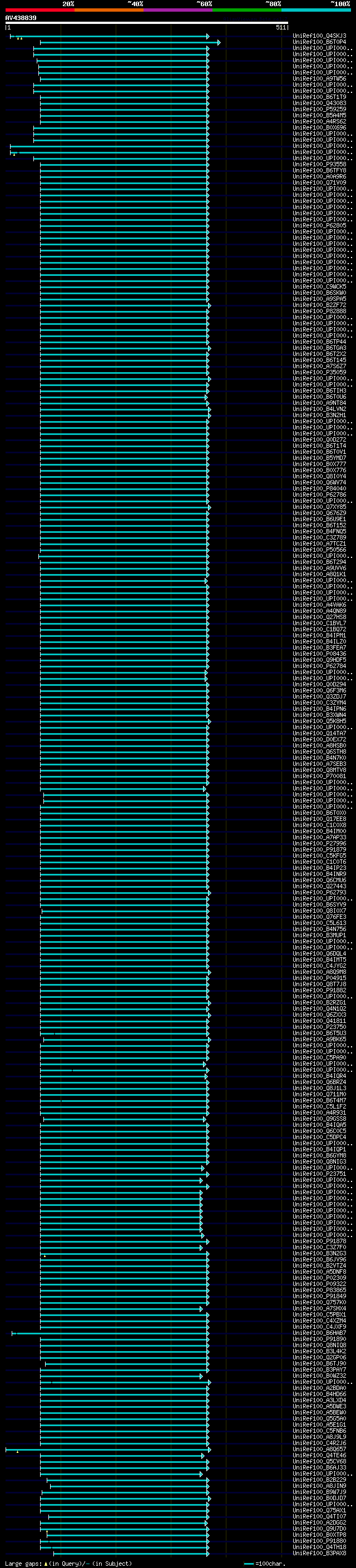Select UniRef100_A8HSB0 hit
The width and height of the screenshot is (356, 1568).
(x=319, y=746)
